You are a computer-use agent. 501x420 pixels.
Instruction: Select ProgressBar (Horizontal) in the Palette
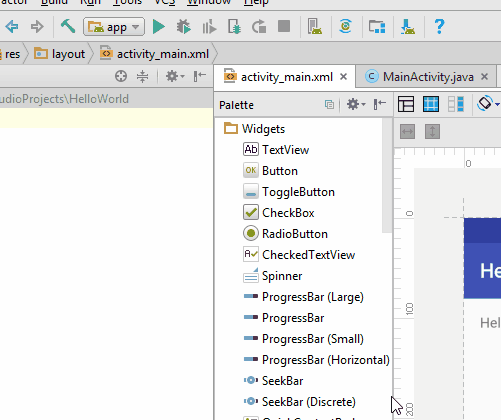click(317, 360)
